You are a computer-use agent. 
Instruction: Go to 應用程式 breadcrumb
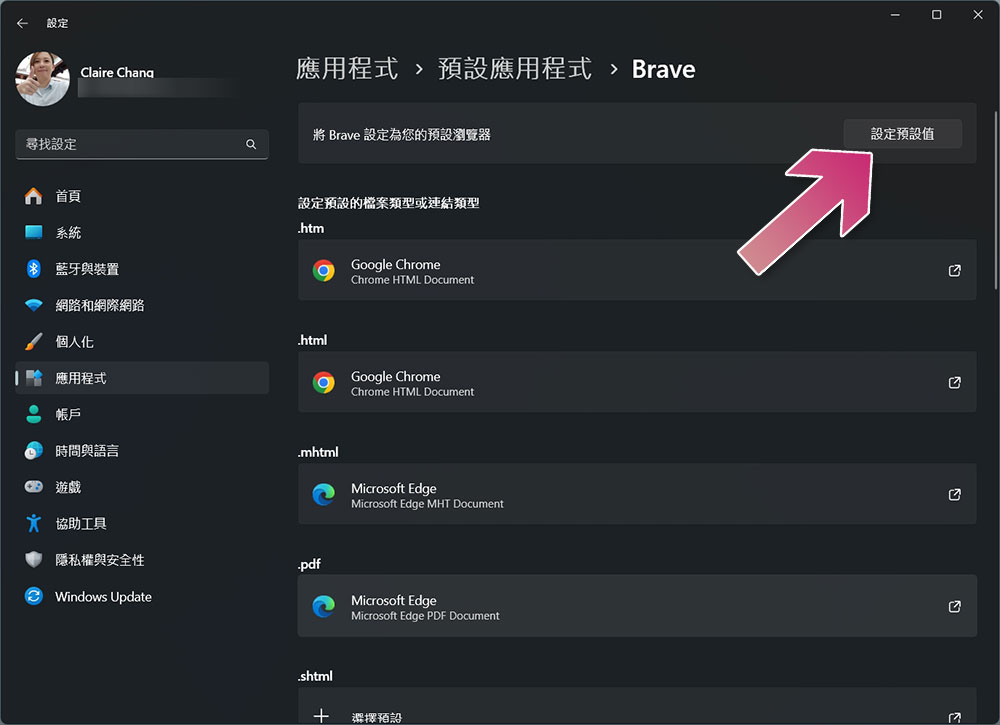tap(347, 69)
